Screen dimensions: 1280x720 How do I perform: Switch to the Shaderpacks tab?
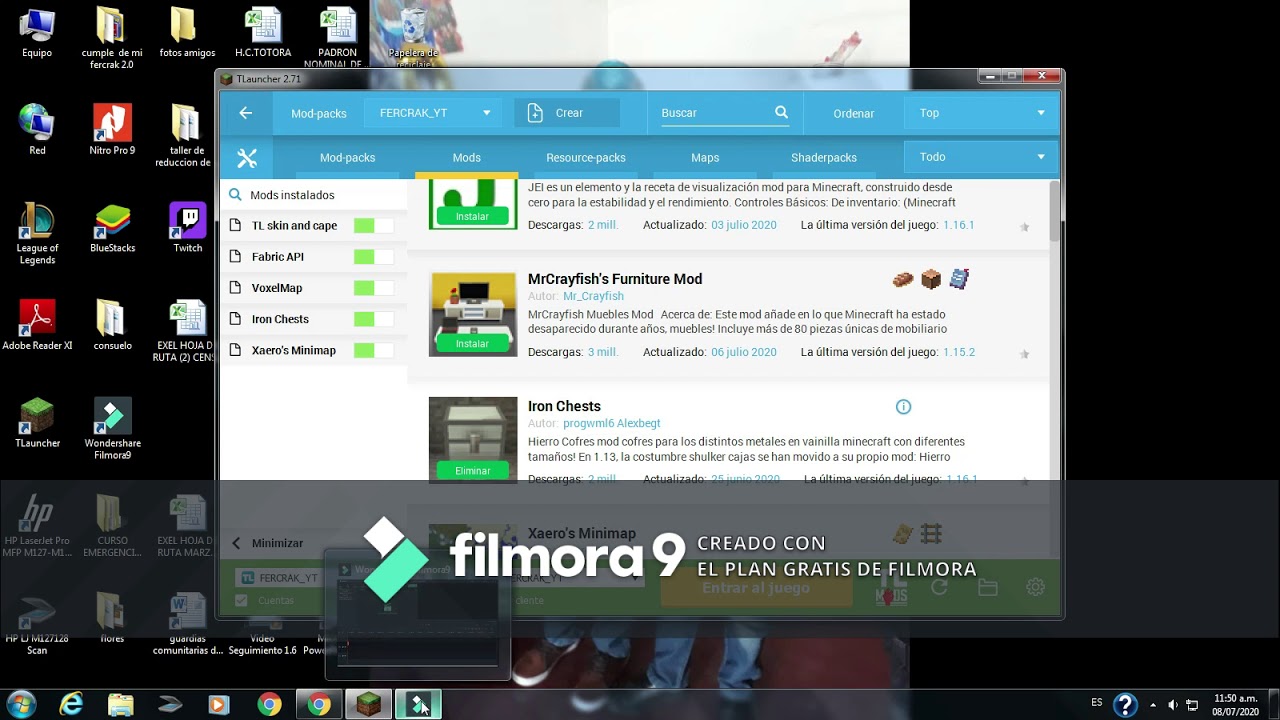pyautogui.click(x=824, y=158)
